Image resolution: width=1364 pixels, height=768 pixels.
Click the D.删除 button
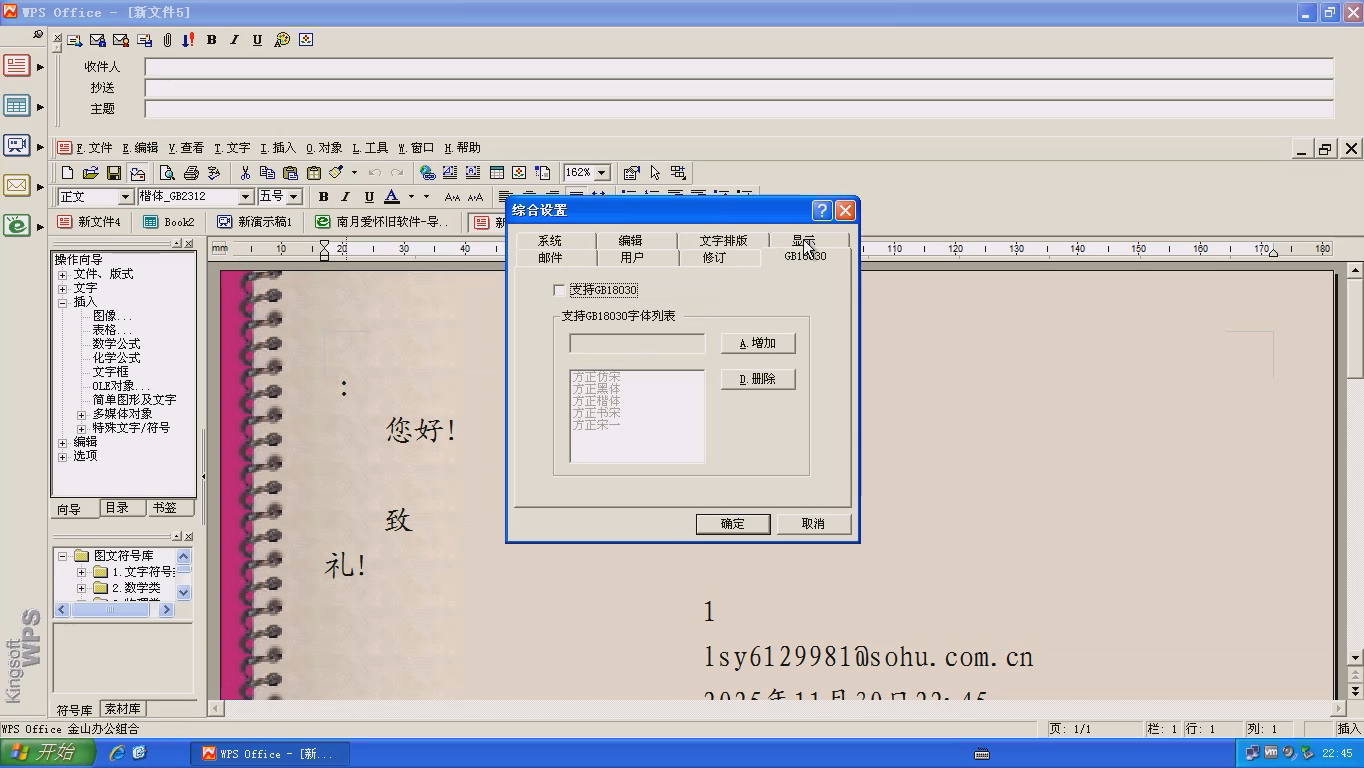(x=758, y=379)
